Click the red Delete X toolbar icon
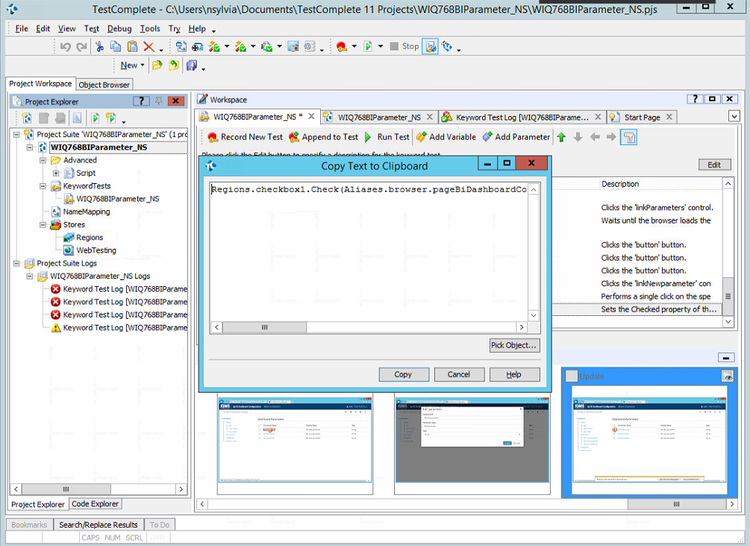Image resolution: width=750 pixels, height=546 pixels. click(x=148, y=46)
